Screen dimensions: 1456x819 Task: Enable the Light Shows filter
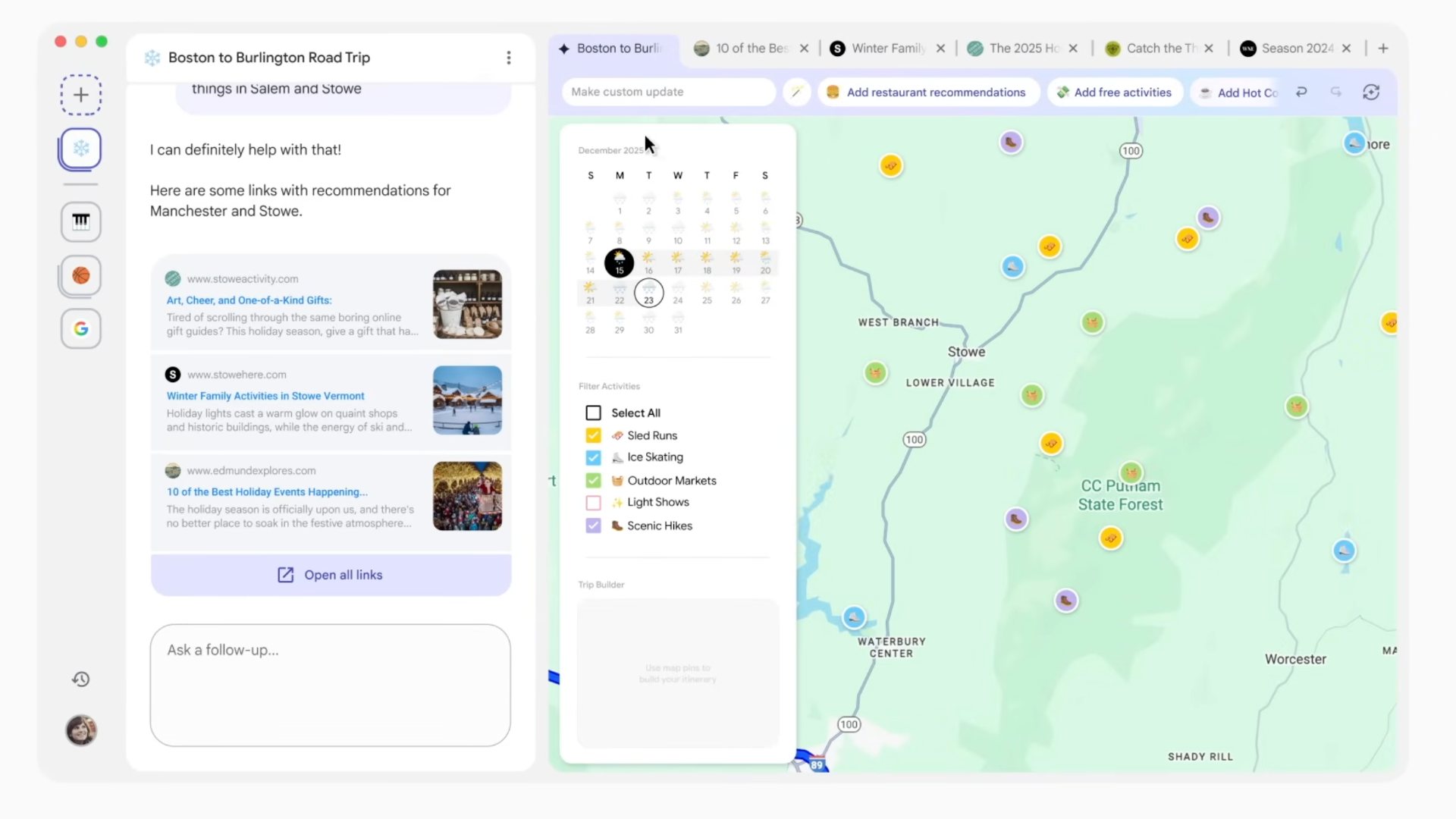(592, 502)
